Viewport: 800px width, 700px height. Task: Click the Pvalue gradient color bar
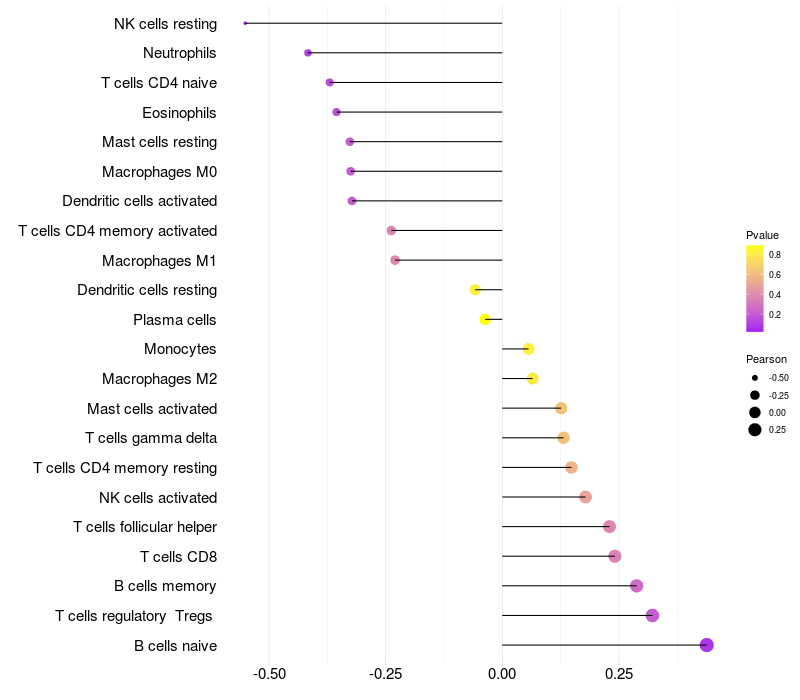[755, 288]
